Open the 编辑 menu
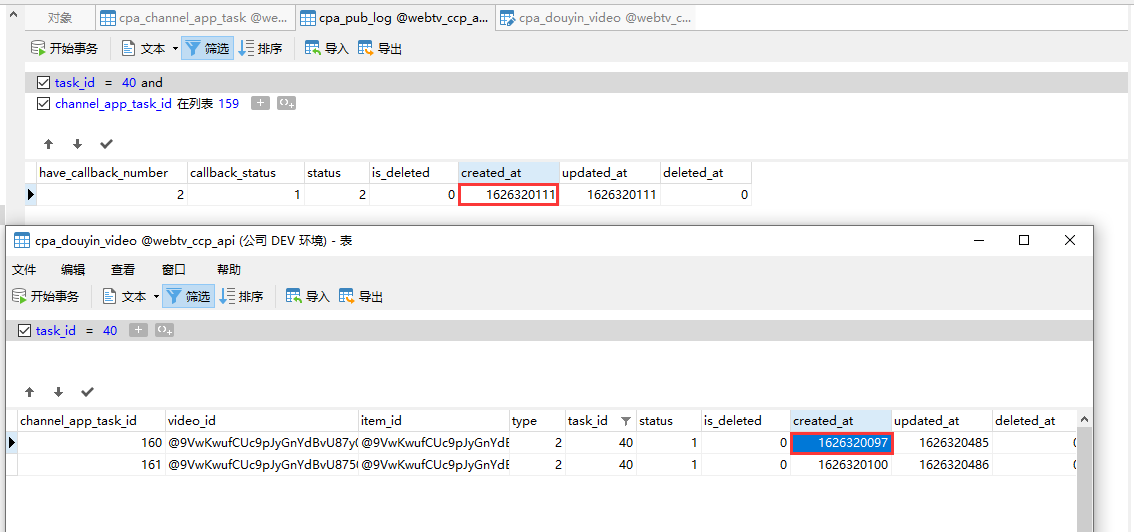 73,270
